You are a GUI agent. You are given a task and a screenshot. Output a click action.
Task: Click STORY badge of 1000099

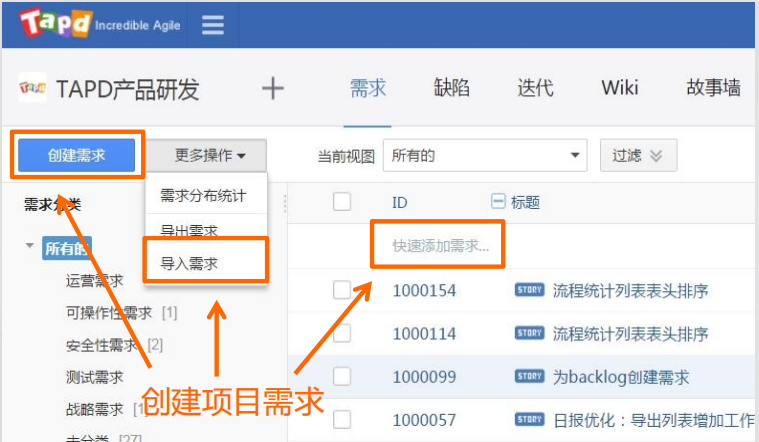coord(530,376)
